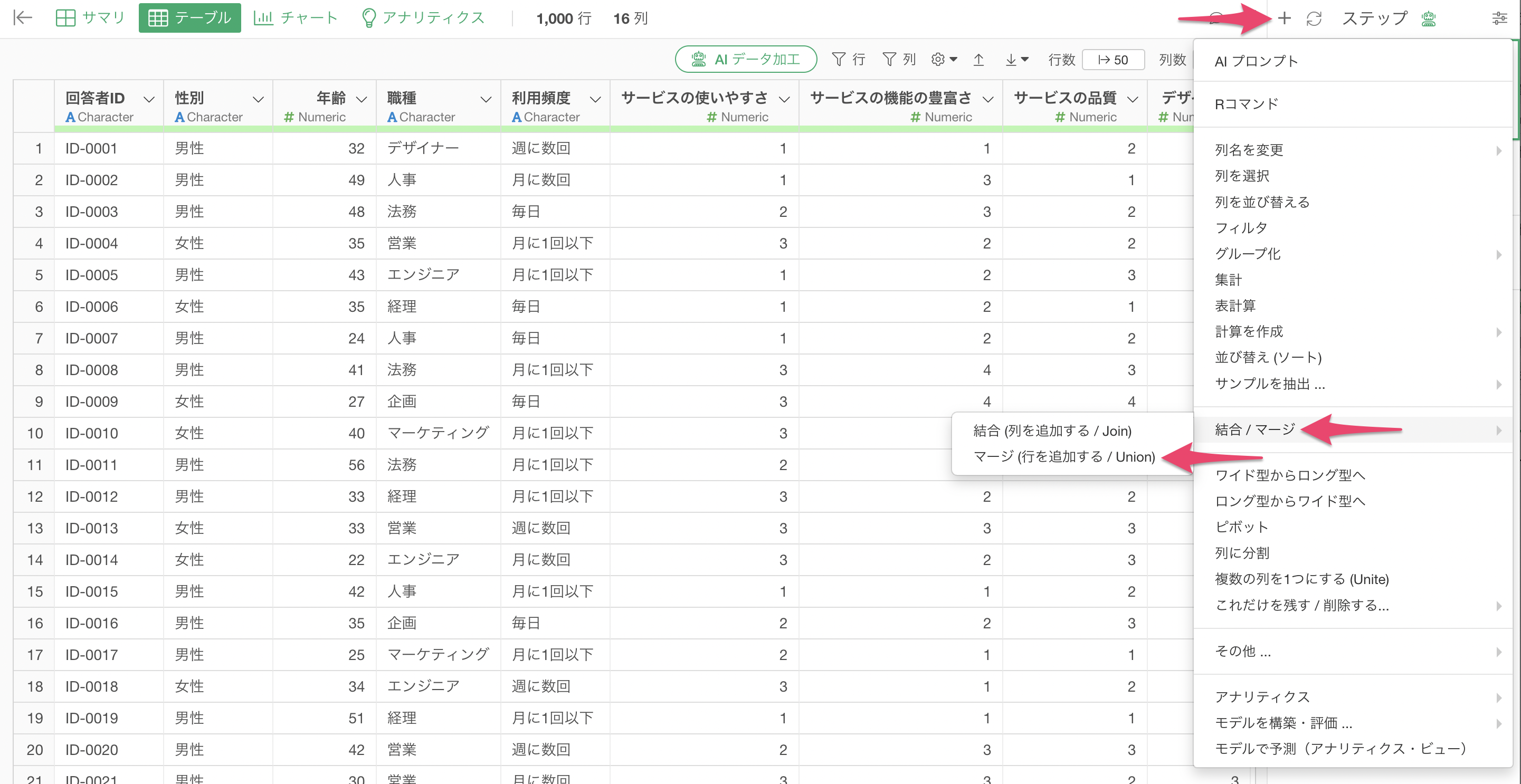Open the download arrow dropdown
Image resolution: width=1521 pixels, height=784 pixels.
[x=1016, y=60]
